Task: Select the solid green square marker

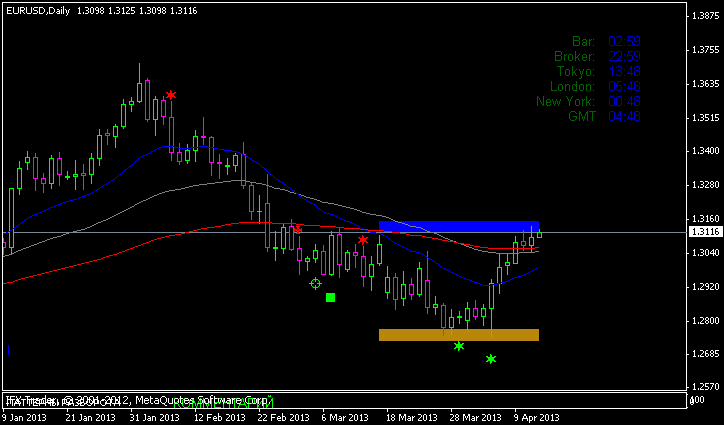Action: (330, 297)
